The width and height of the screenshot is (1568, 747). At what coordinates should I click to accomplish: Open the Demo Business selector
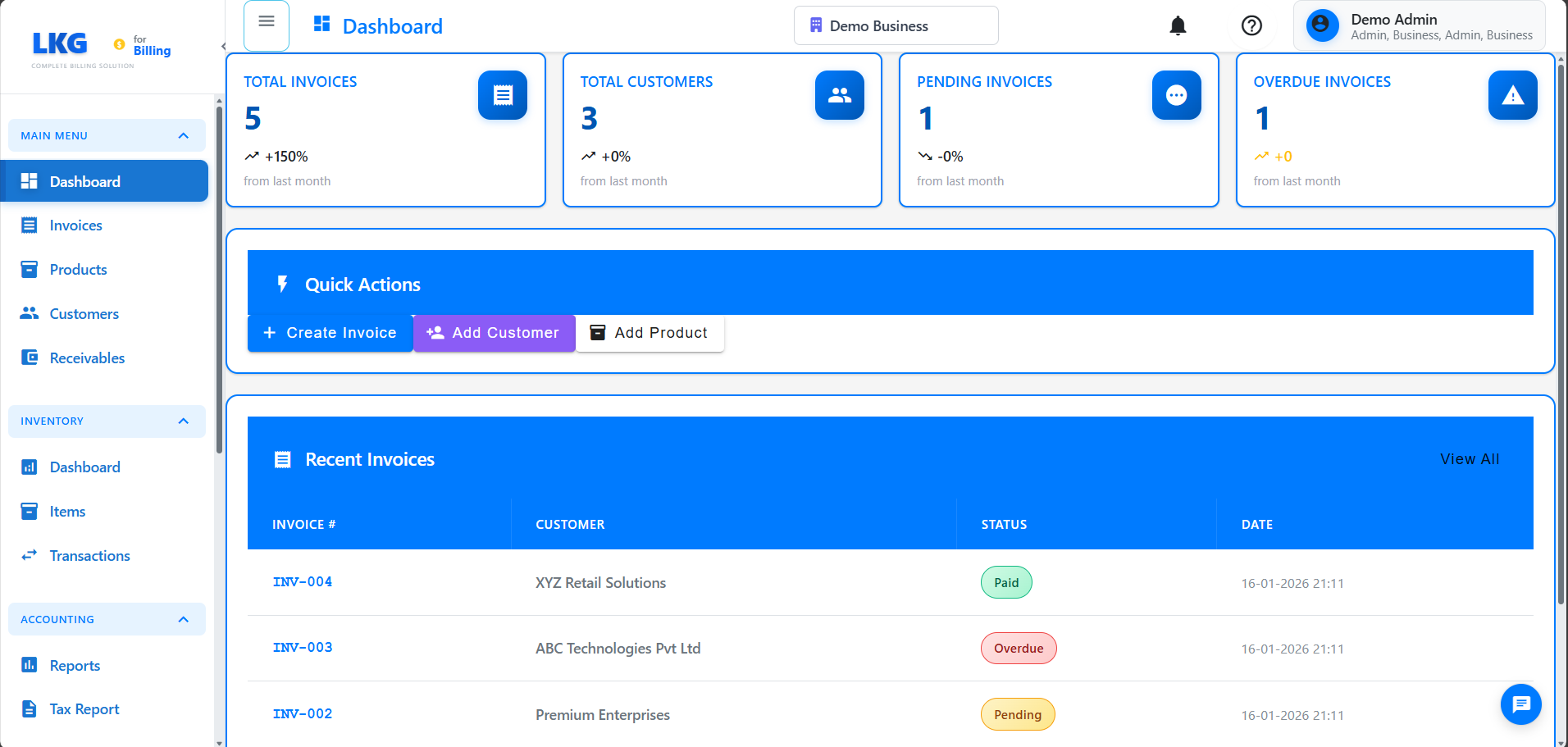tap(896, 25)
